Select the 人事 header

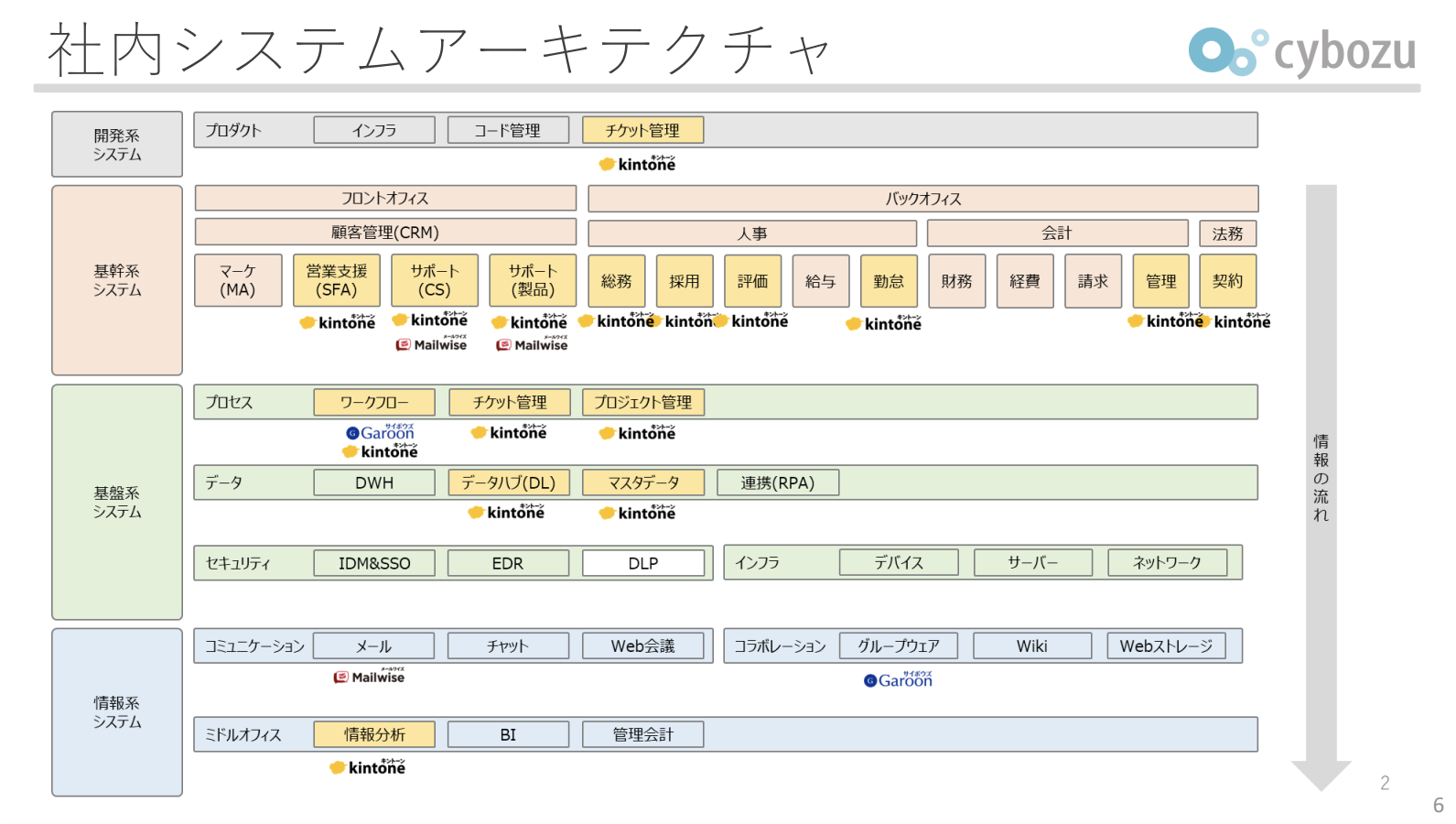point(752,233)
